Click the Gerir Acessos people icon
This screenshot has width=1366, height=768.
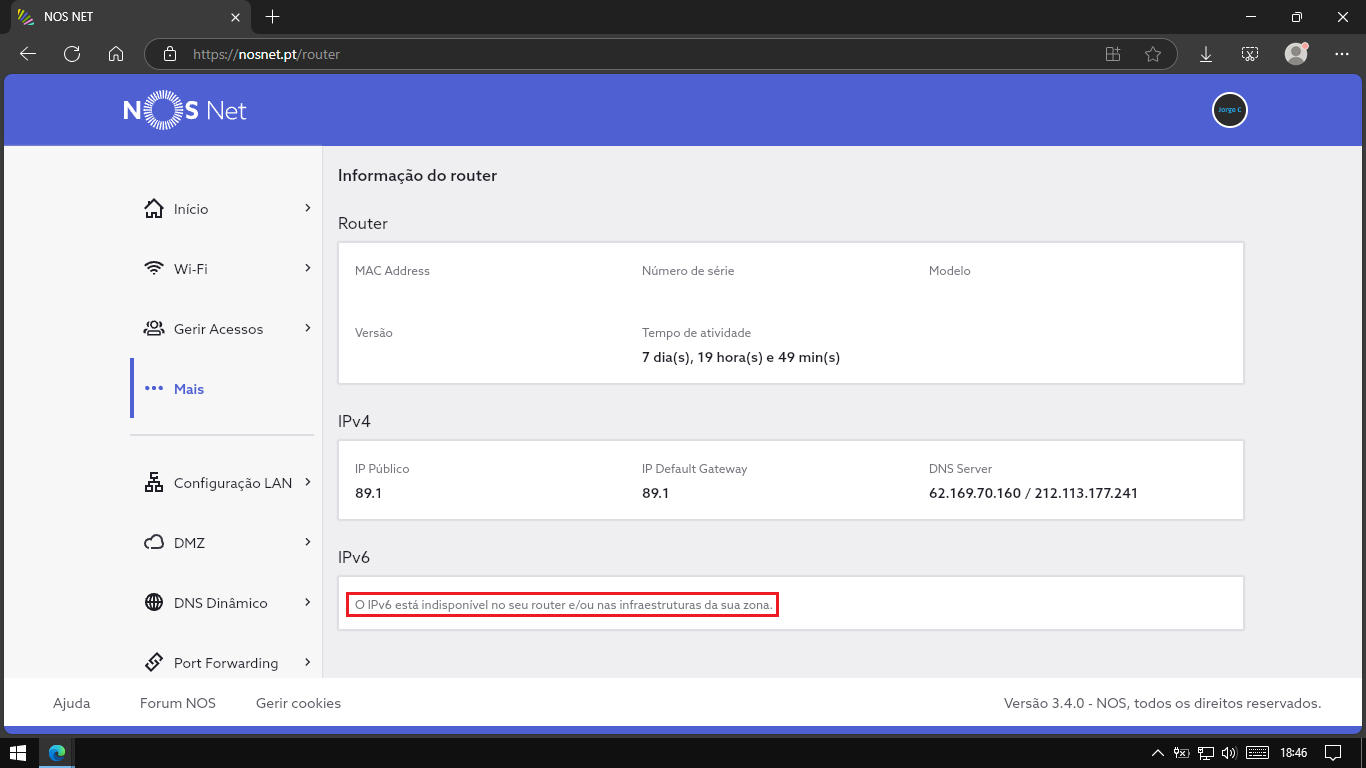[154, 329]
